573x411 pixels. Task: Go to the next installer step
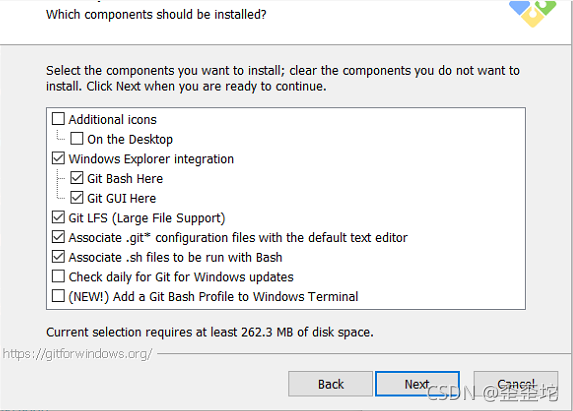click(417, 384)
